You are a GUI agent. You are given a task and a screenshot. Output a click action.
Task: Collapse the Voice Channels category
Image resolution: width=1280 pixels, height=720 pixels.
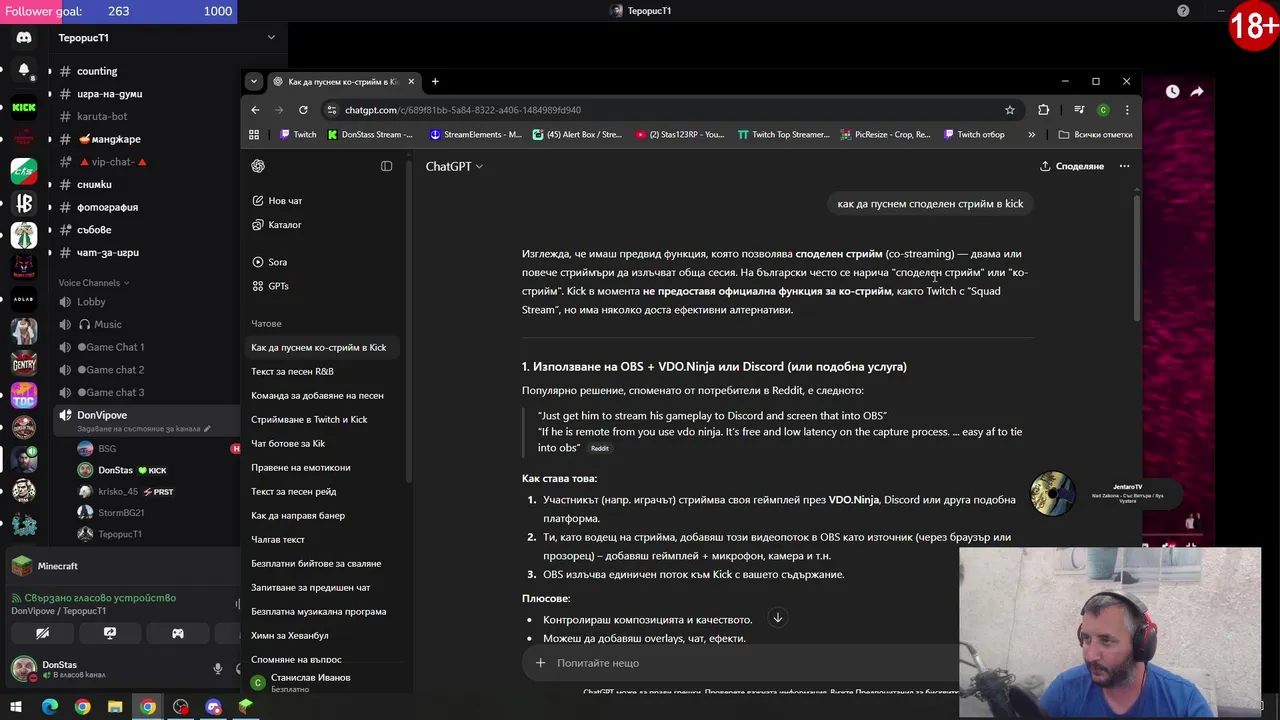pos(94,283)
